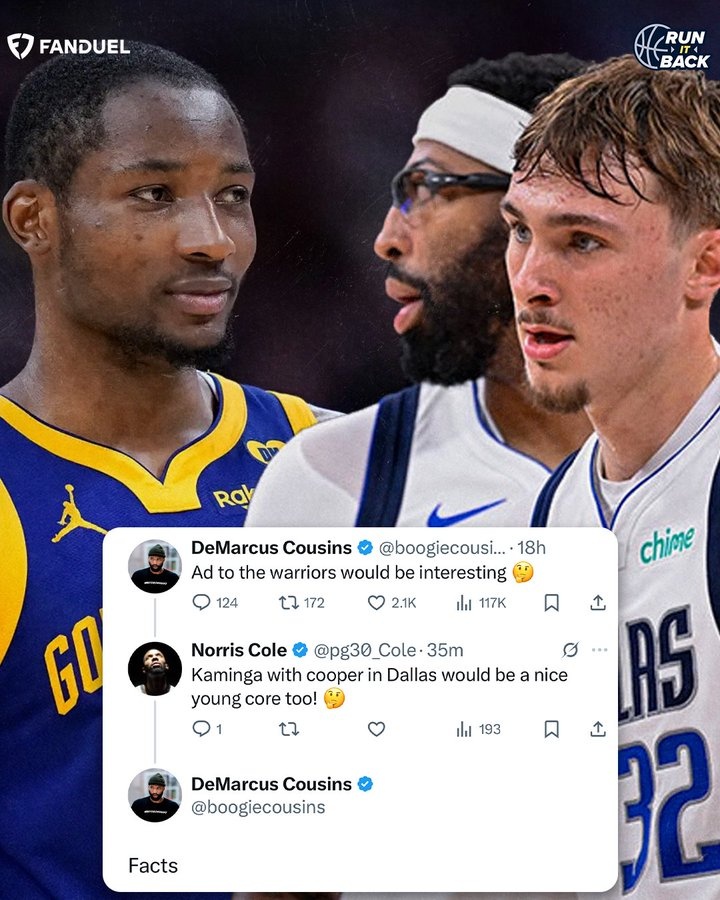This screenshot has height=900, width=720.
Task: Reply to Norris Cole's tweet
Action: pos(207,728)
